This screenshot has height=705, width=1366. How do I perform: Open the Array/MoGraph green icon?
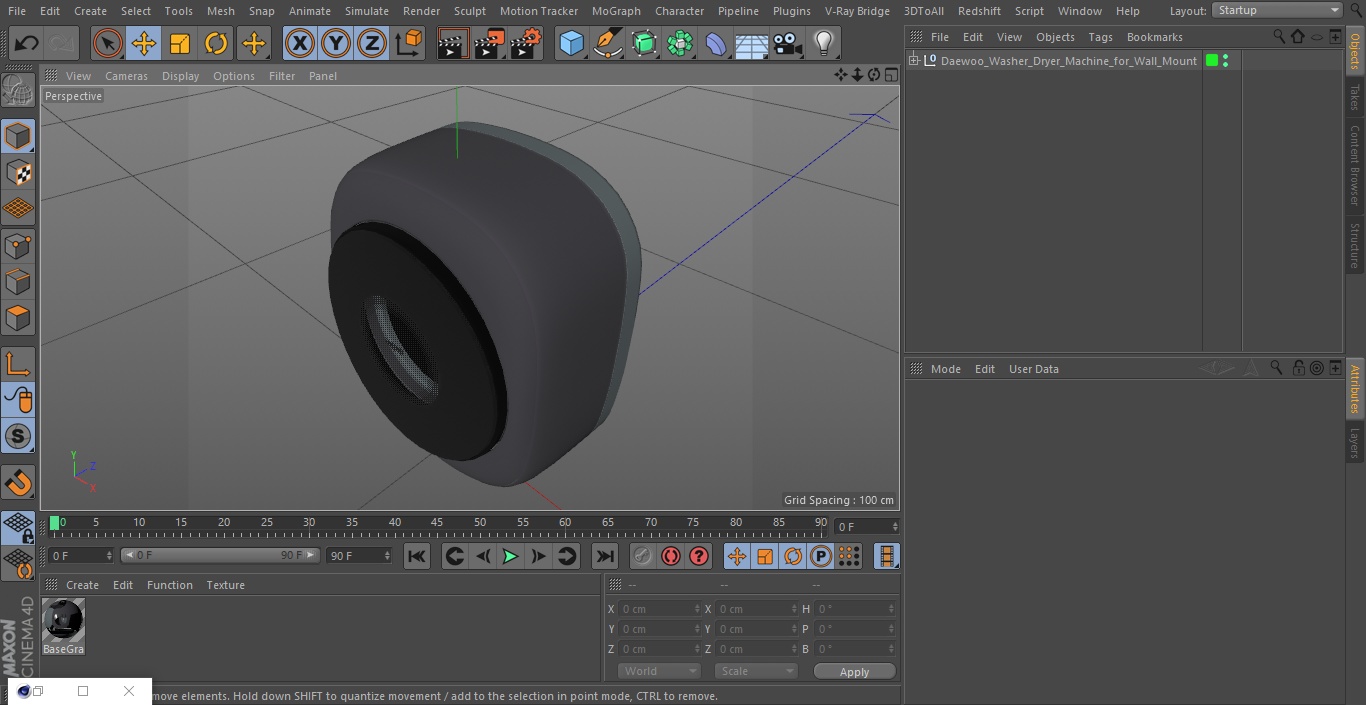[680, 43]
